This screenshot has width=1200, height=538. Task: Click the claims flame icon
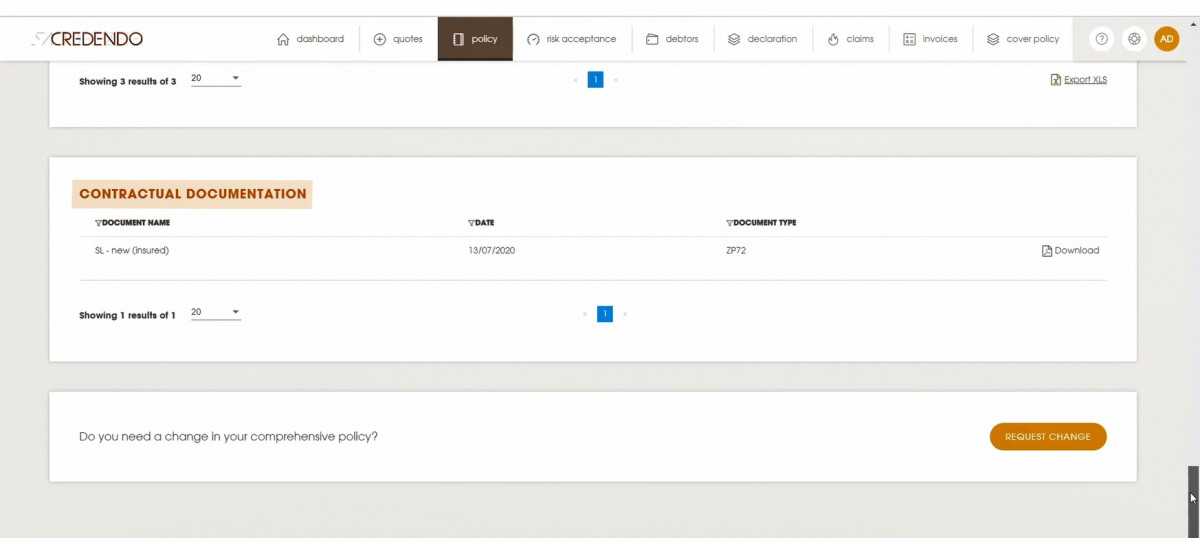pos(833,39)
